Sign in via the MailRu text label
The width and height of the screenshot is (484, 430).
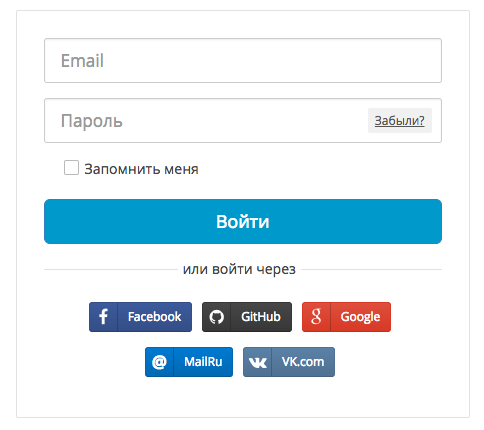coord(203,362)
